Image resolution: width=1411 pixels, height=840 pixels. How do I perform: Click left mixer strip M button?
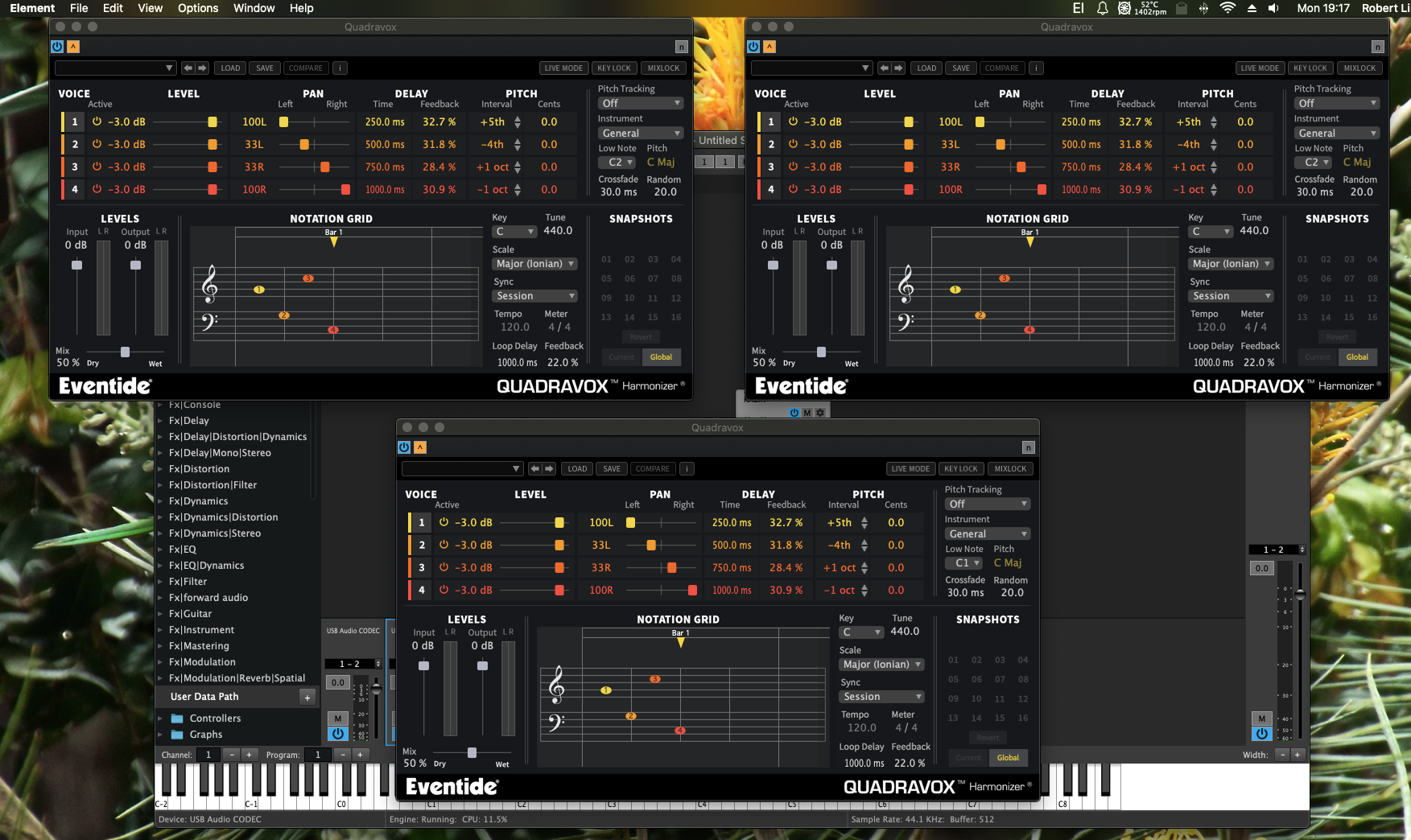click(x=338, y=719)
